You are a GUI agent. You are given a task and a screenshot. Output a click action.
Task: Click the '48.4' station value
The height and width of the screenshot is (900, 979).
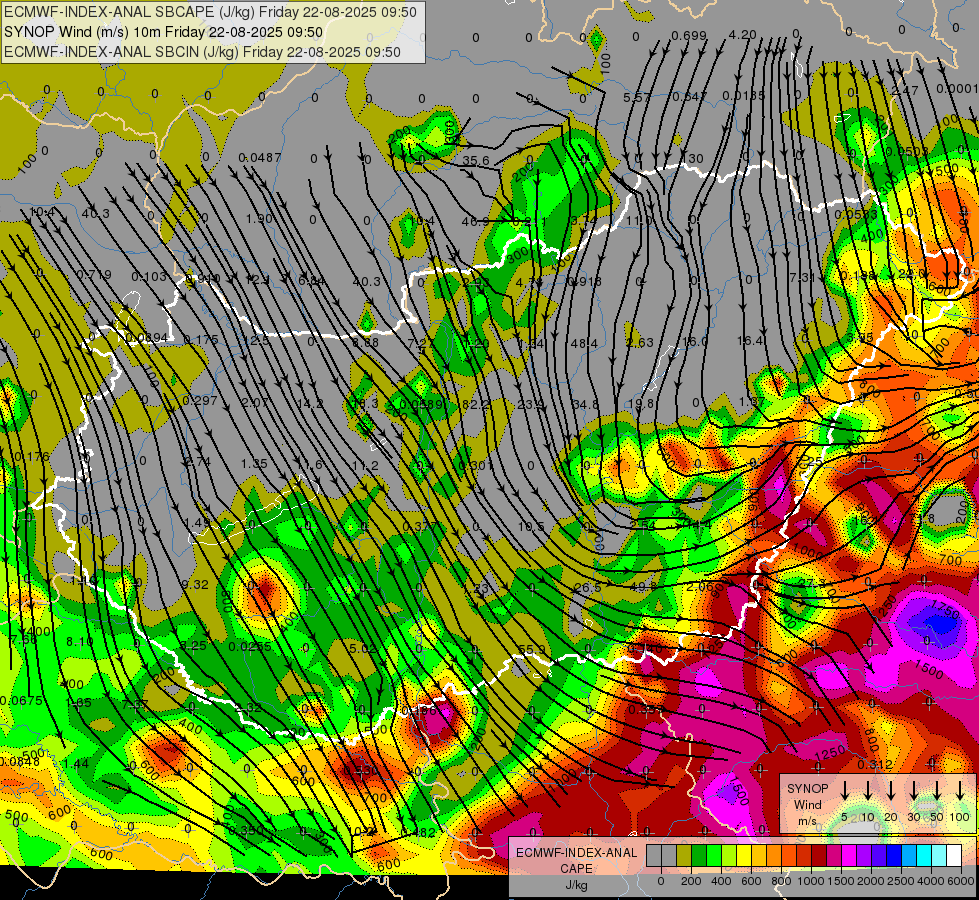pyautogui.click(x=584, y=344)
